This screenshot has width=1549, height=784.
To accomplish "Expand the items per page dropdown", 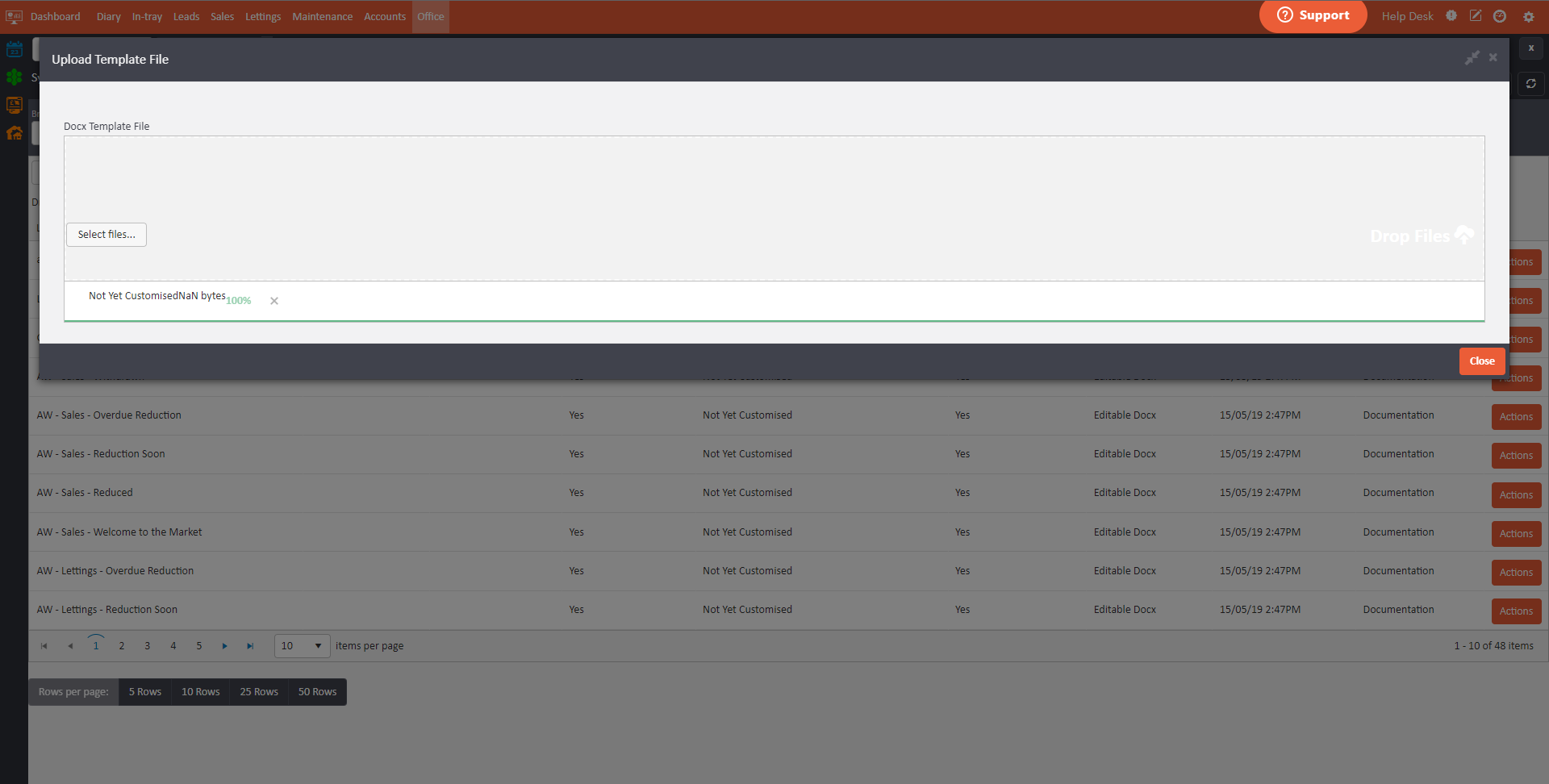I will (318, 646).
